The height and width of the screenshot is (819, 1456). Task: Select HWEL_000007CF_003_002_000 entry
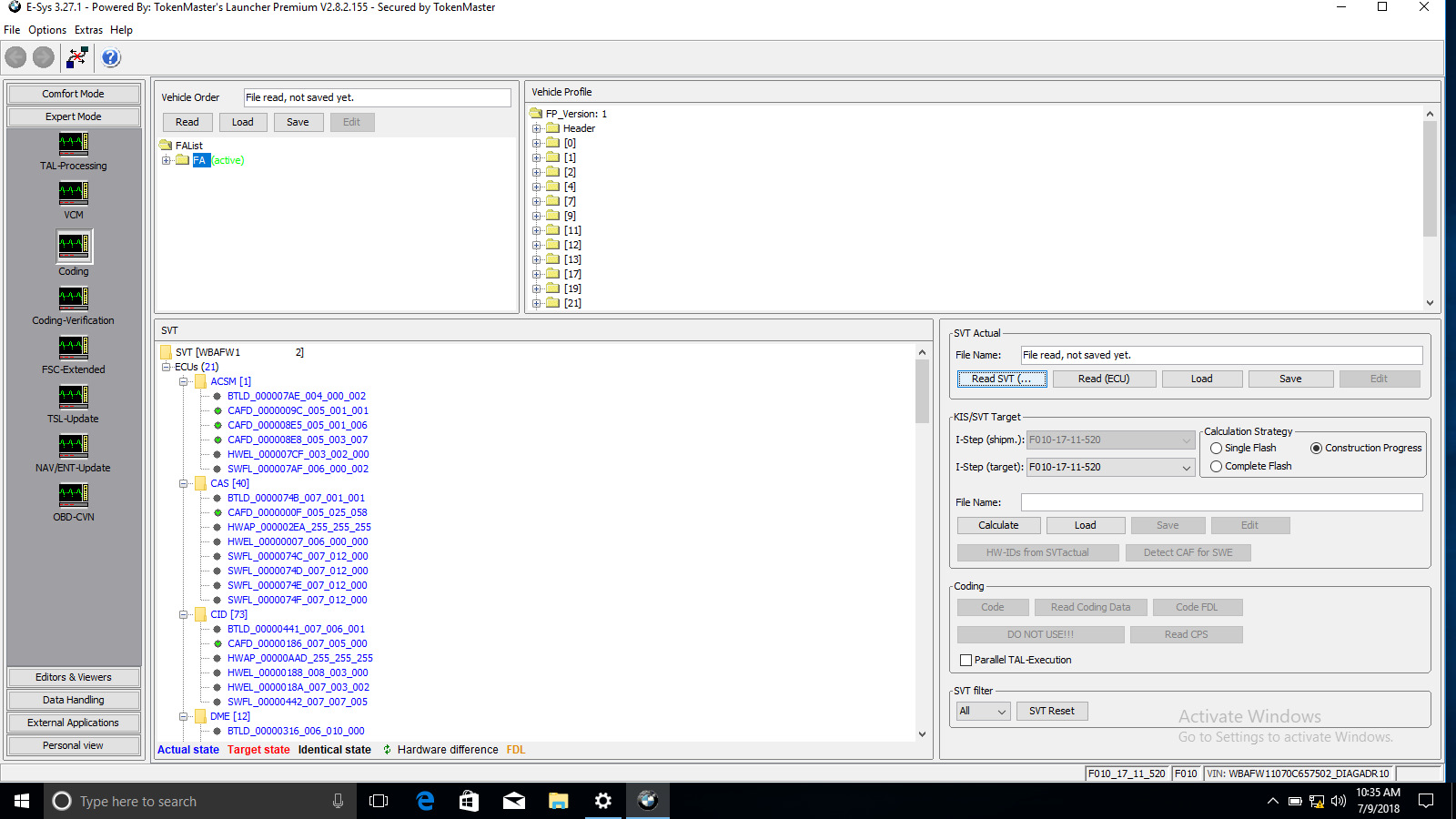(x=298, y=454)
